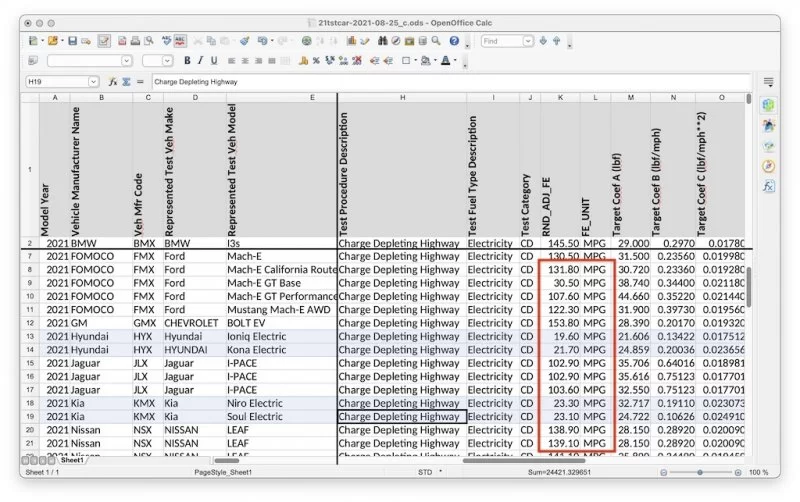Open the Function Wizard beside the formula bar
This screenshot has width=800, height=502.
[114, 81]
